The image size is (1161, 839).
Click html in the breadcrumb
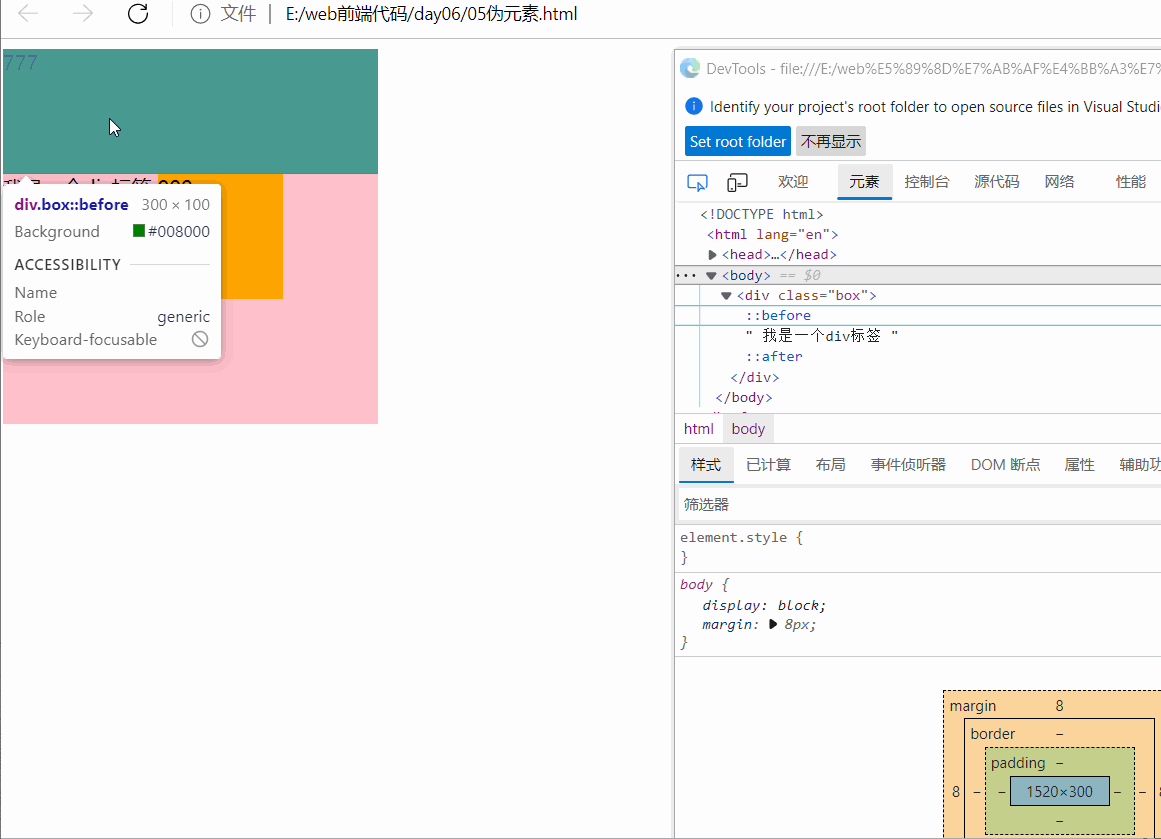point(699,429)
